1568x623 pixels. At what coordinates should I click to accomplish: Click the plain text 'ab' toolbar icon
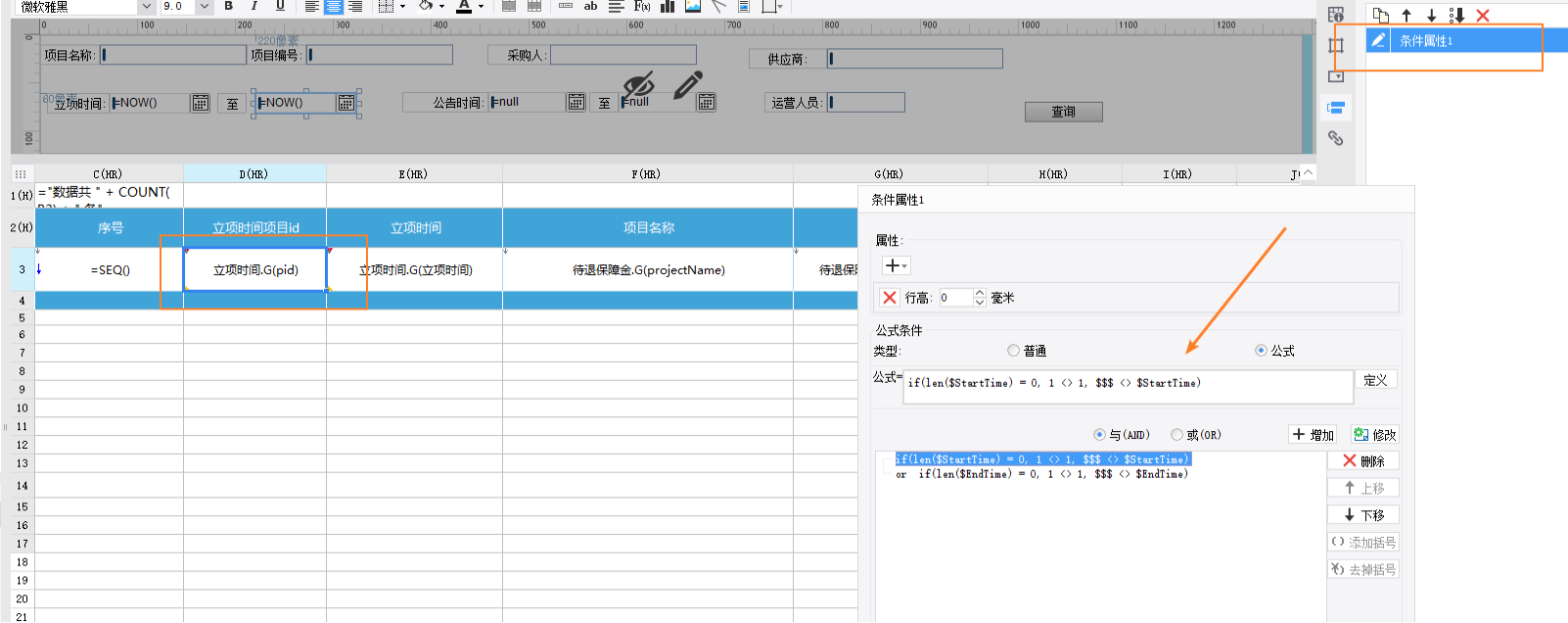coord(590,6)
